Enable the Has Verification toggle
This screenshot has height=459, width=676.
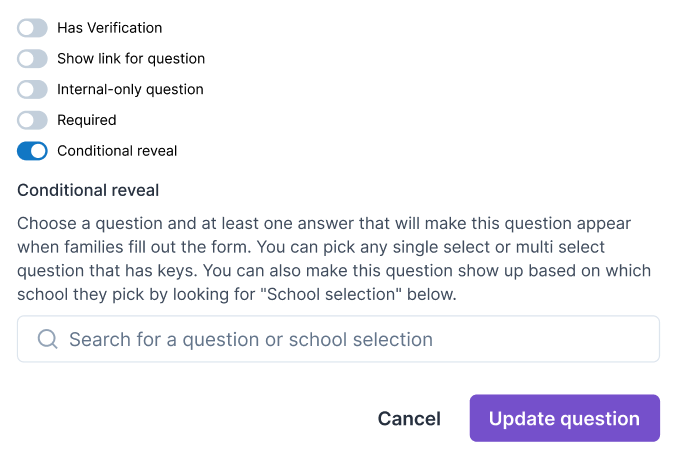tap(32, 28)
